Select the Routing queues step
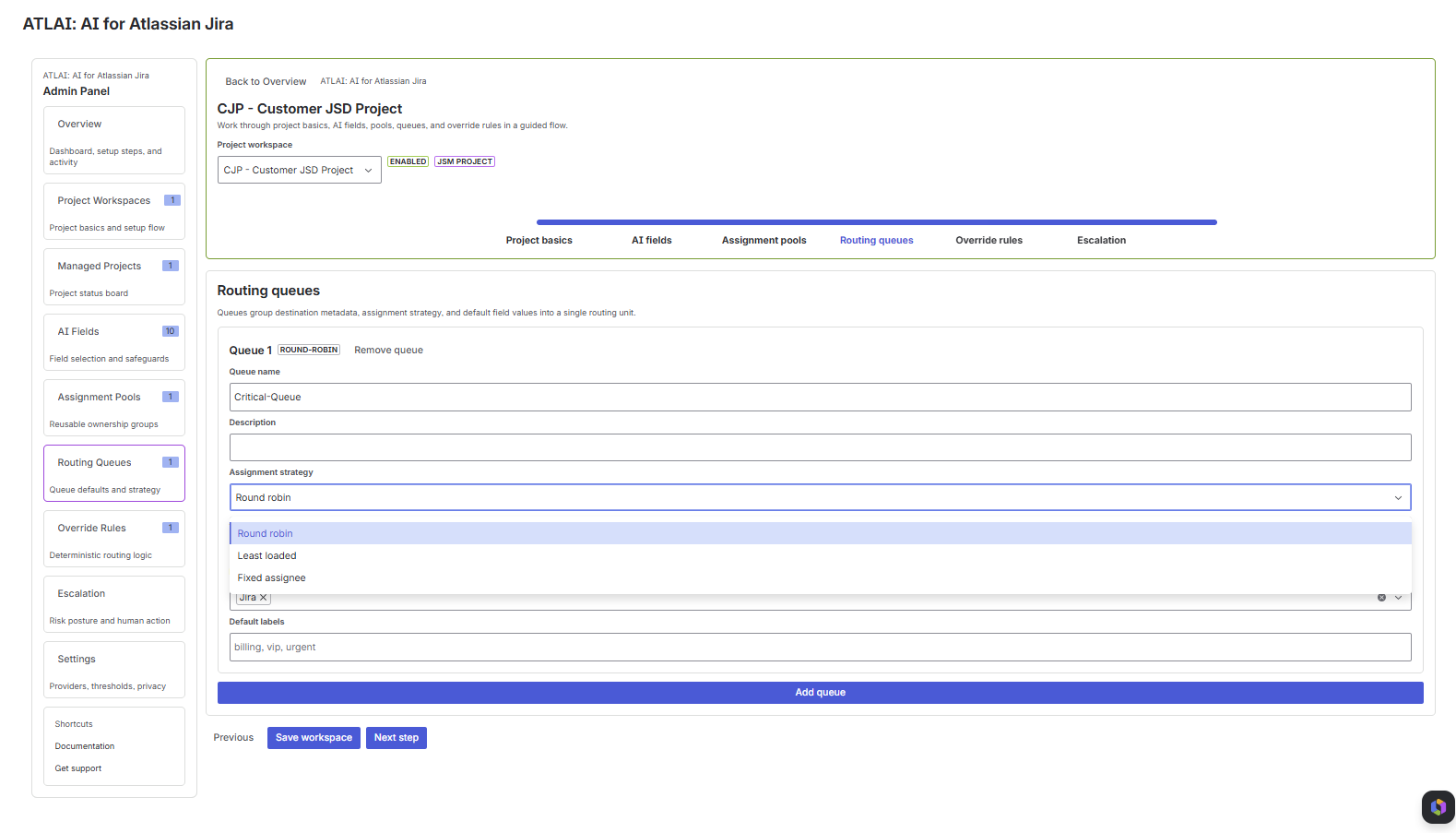 pyautogui.click(x=876, y=240)
